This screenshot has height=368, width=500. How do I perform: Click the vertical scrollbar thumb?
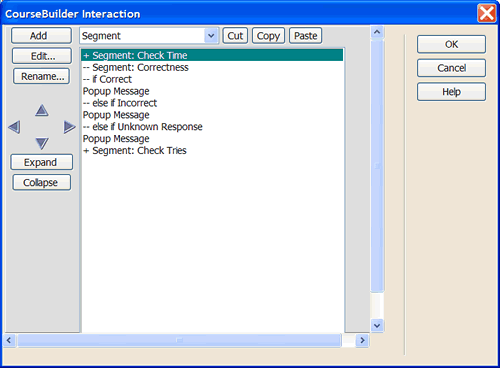(x=377, y=166)
